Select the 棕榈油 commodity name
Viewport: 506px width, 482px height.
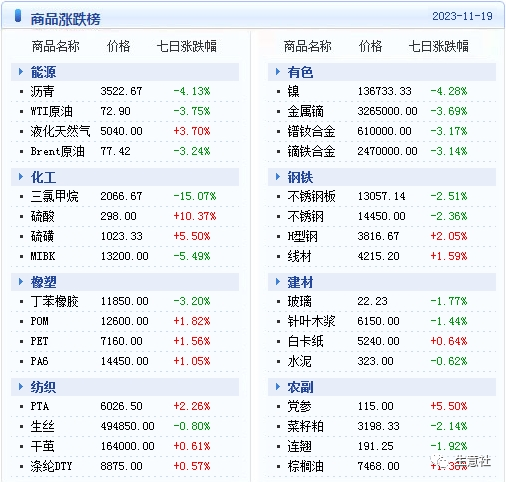[305, 466]
